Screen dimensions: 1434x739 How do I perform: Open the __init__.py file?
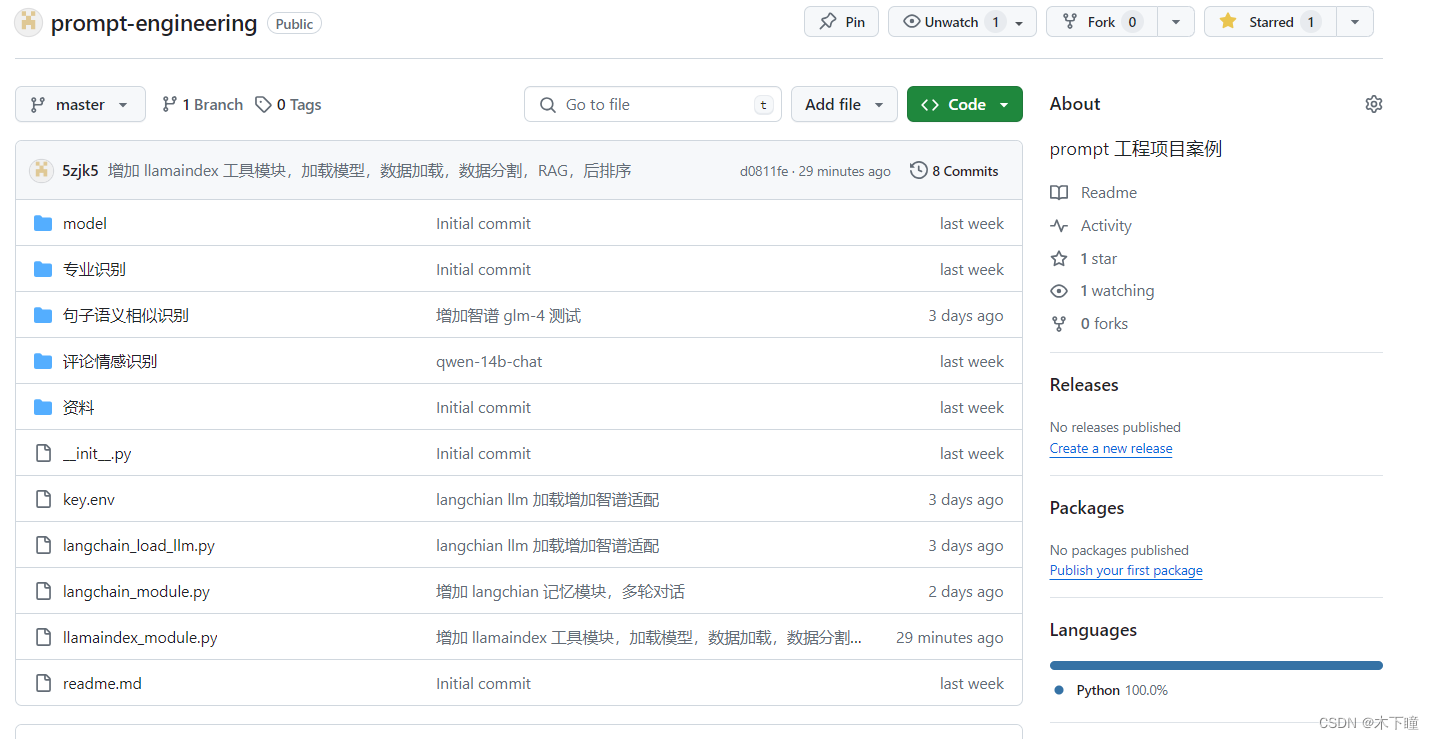(97, 453)
